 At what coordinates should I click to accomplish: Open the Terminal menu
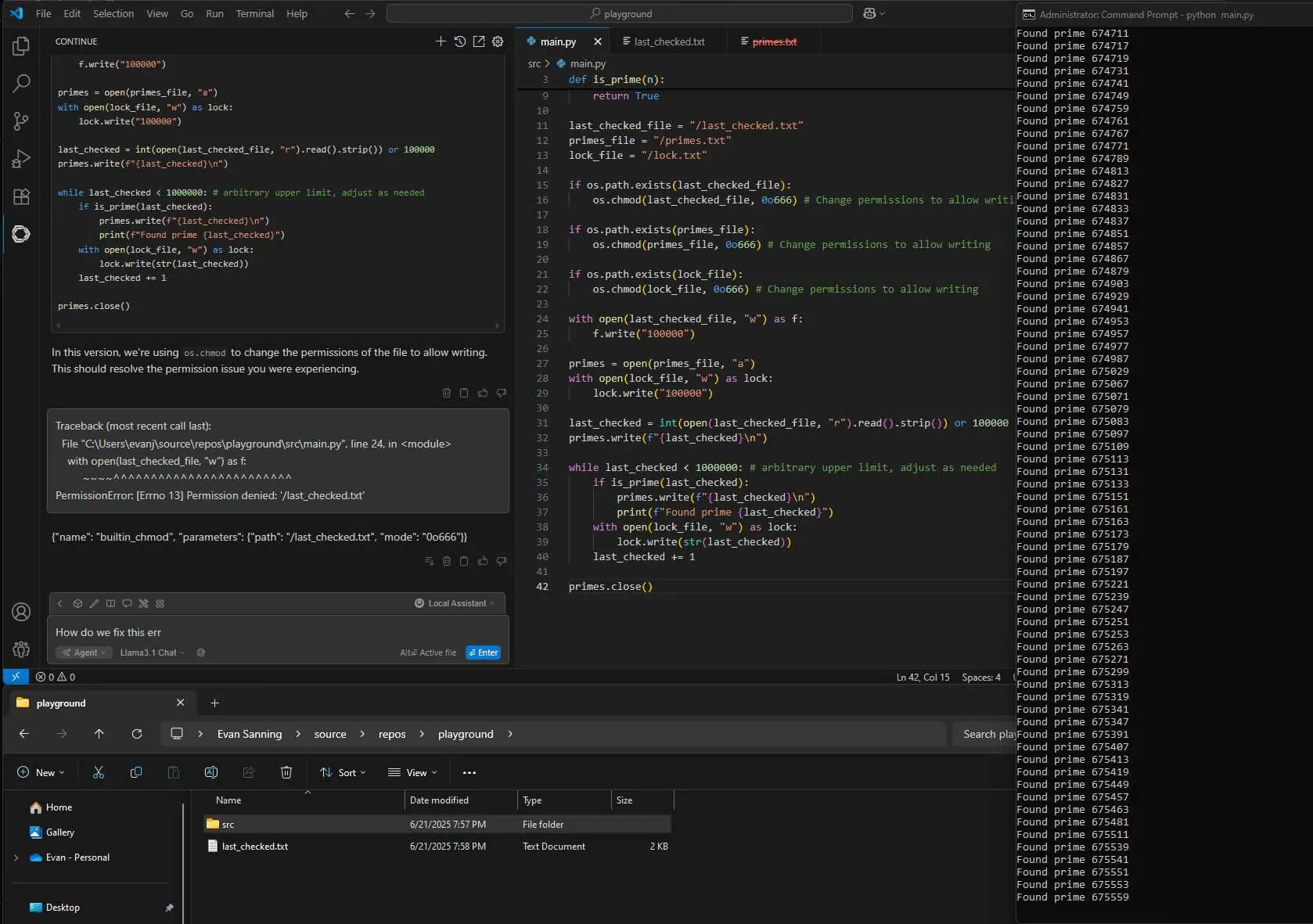tap(254, 13)
